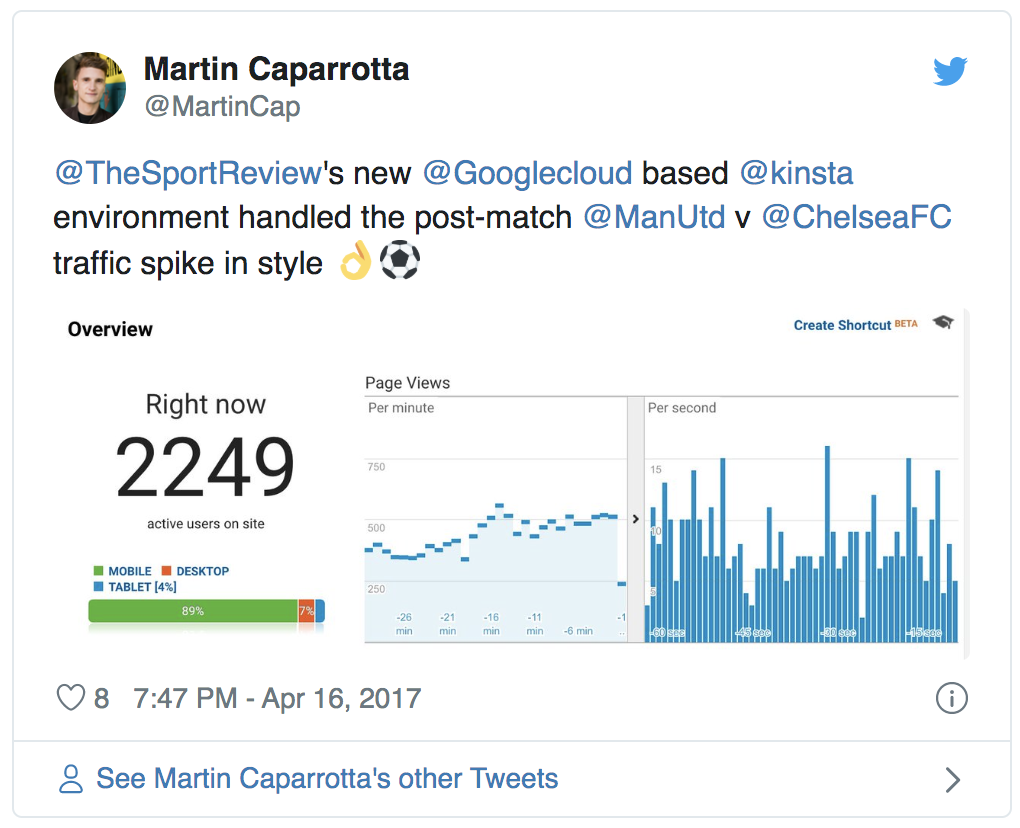Click the Twitter bird logo

(x=950, y=71)
